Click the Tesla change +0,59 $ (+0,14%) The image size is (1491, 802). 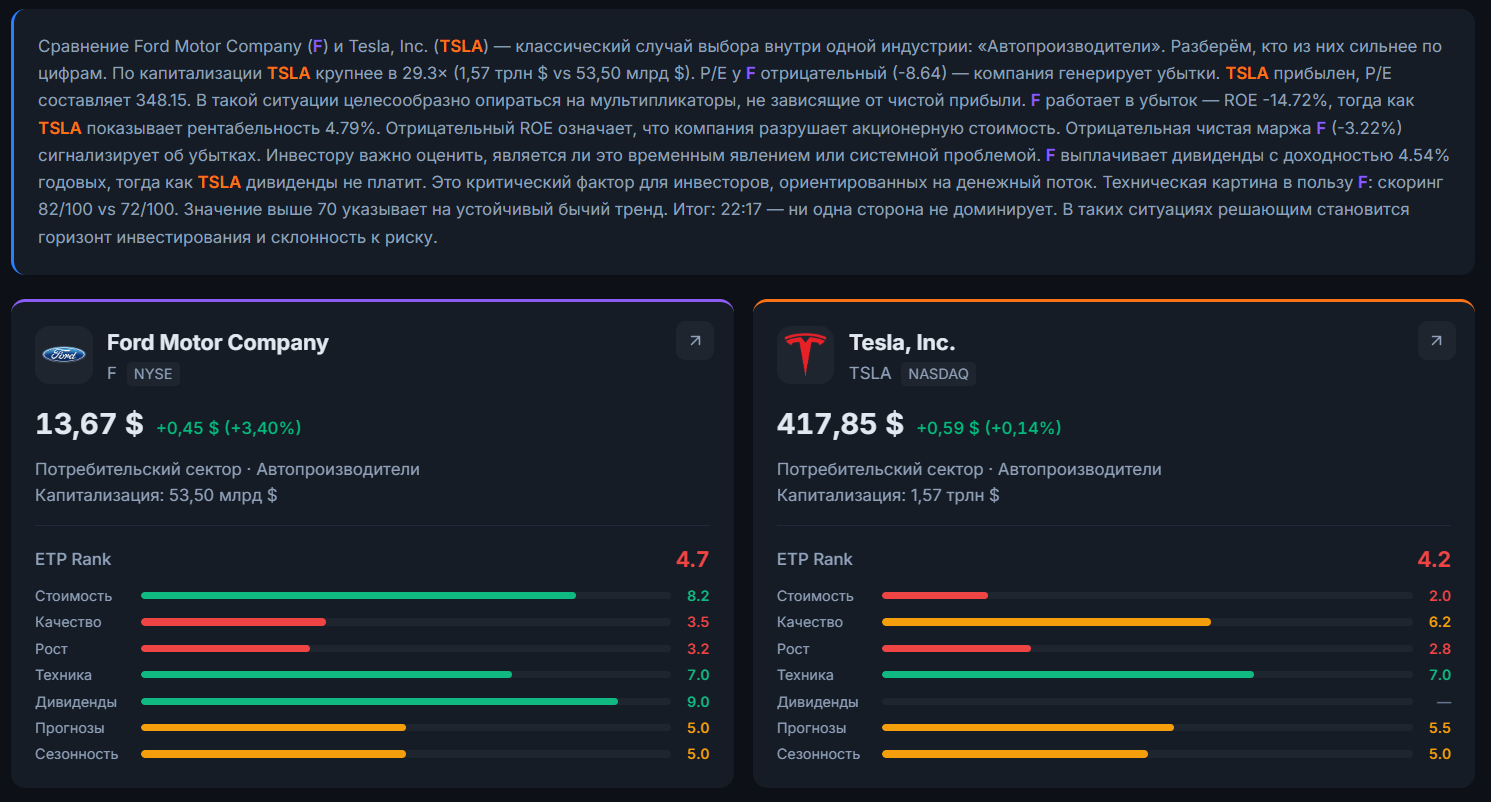click(x=989, y=428)
